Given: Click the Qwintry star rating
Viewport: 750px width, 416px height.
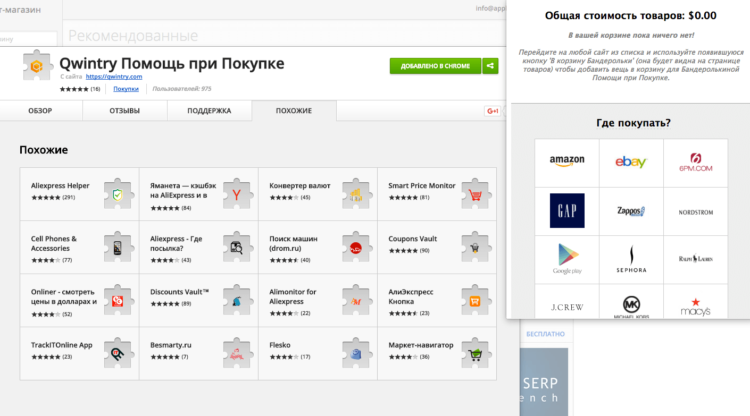Looking at the screenshot, I should click(x=74, y=89).
